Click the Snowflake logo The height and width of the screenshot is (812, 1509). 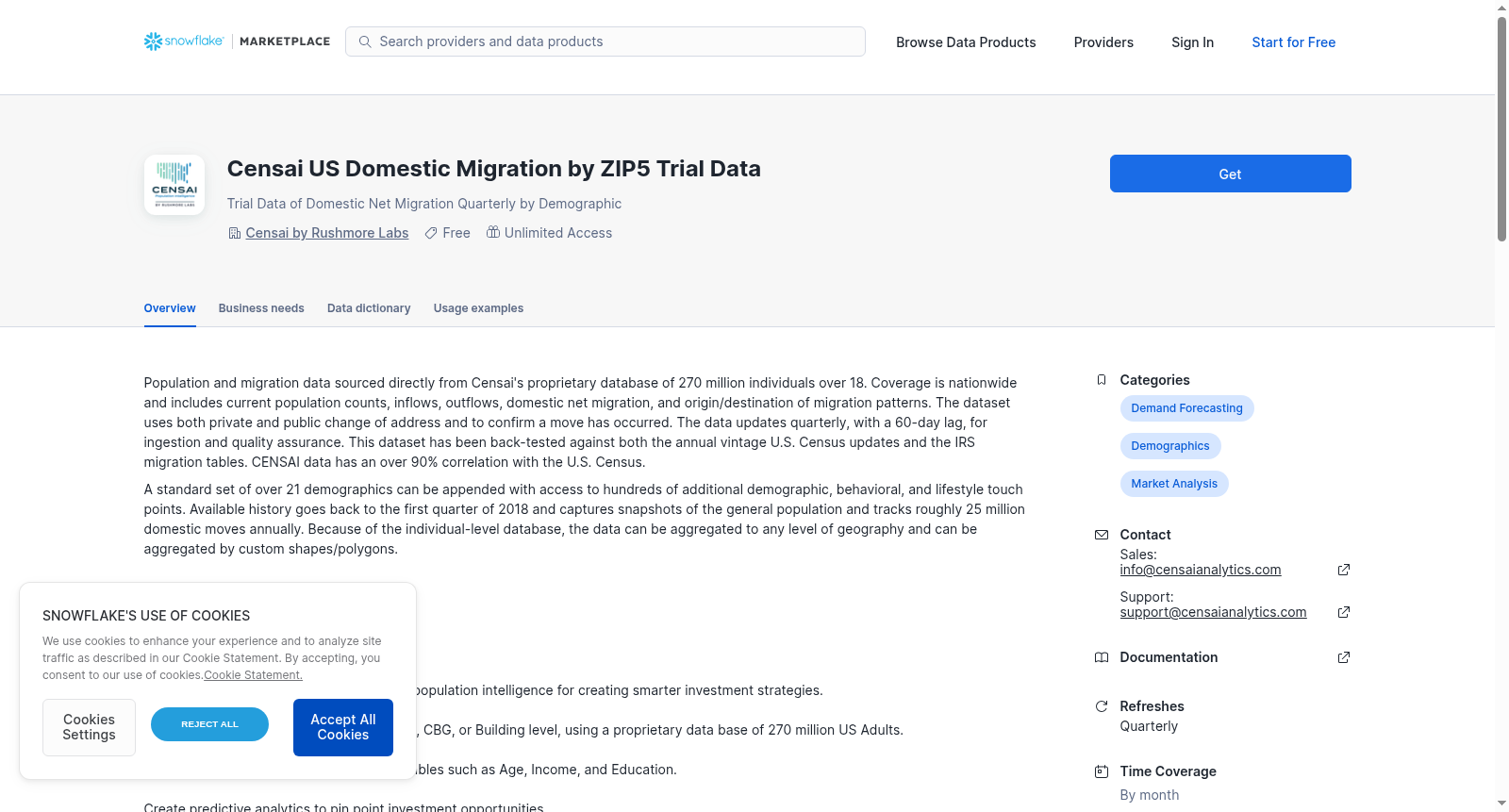tap(184, 41)
